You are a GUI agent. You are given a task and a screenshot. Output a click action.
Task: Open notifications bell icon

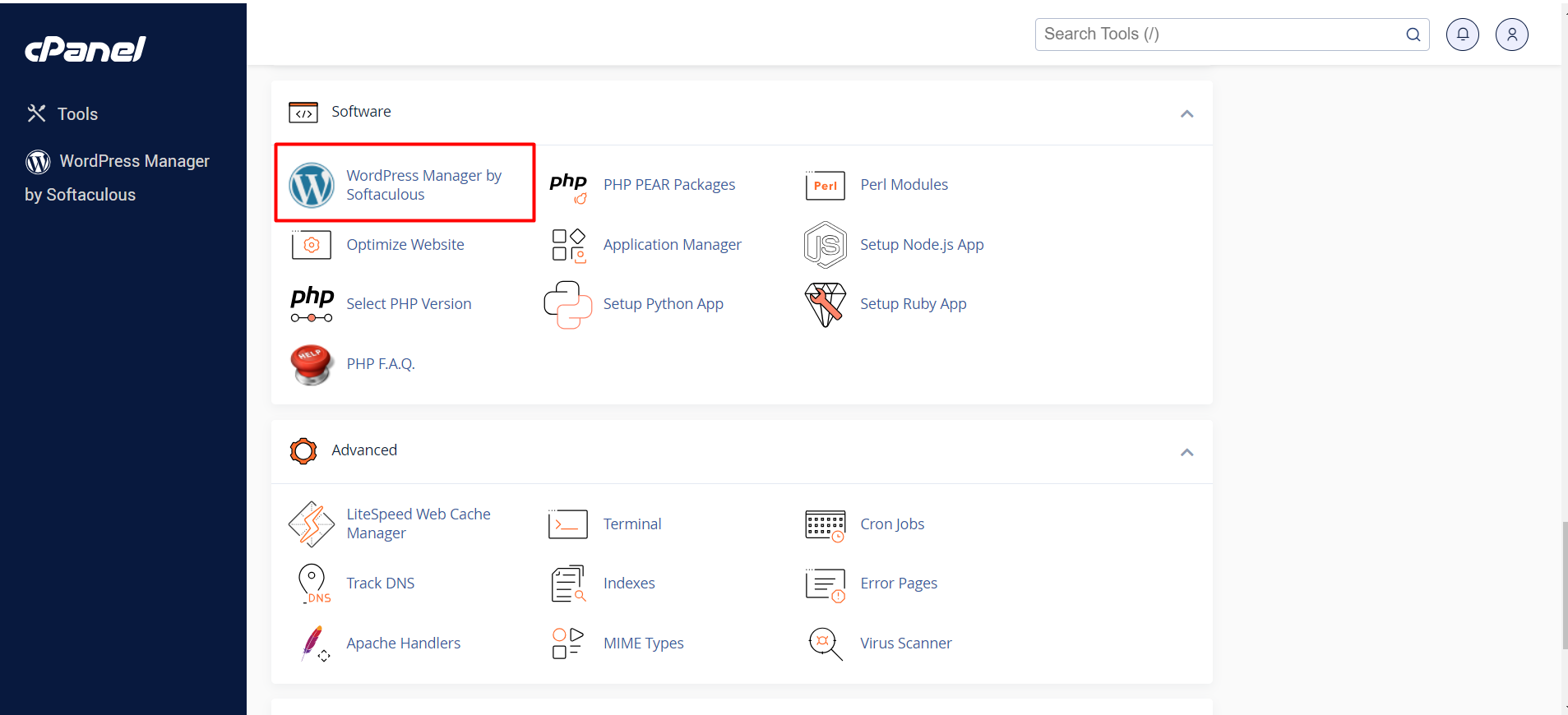coord(1463,35)
